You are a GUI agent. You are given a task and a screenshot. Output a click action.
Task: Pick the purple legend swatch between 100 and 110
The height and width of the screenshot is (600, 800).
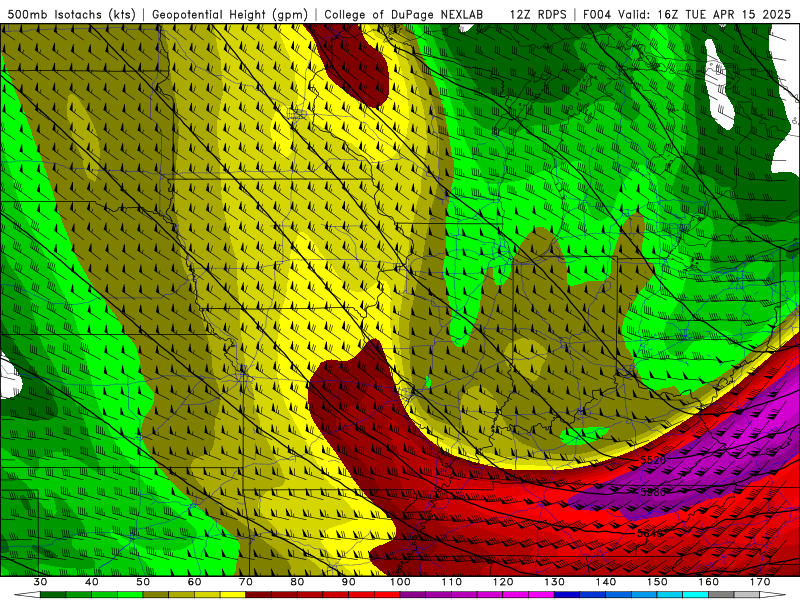pyautogui.click(x=413, y=595)
